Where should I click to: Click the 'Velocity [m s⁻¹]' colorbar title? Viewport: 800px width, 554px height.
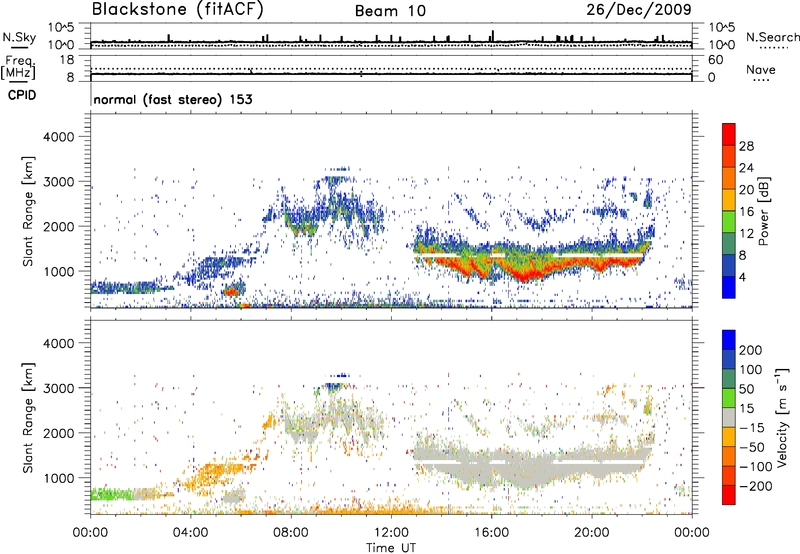click(x=782, y=418)
